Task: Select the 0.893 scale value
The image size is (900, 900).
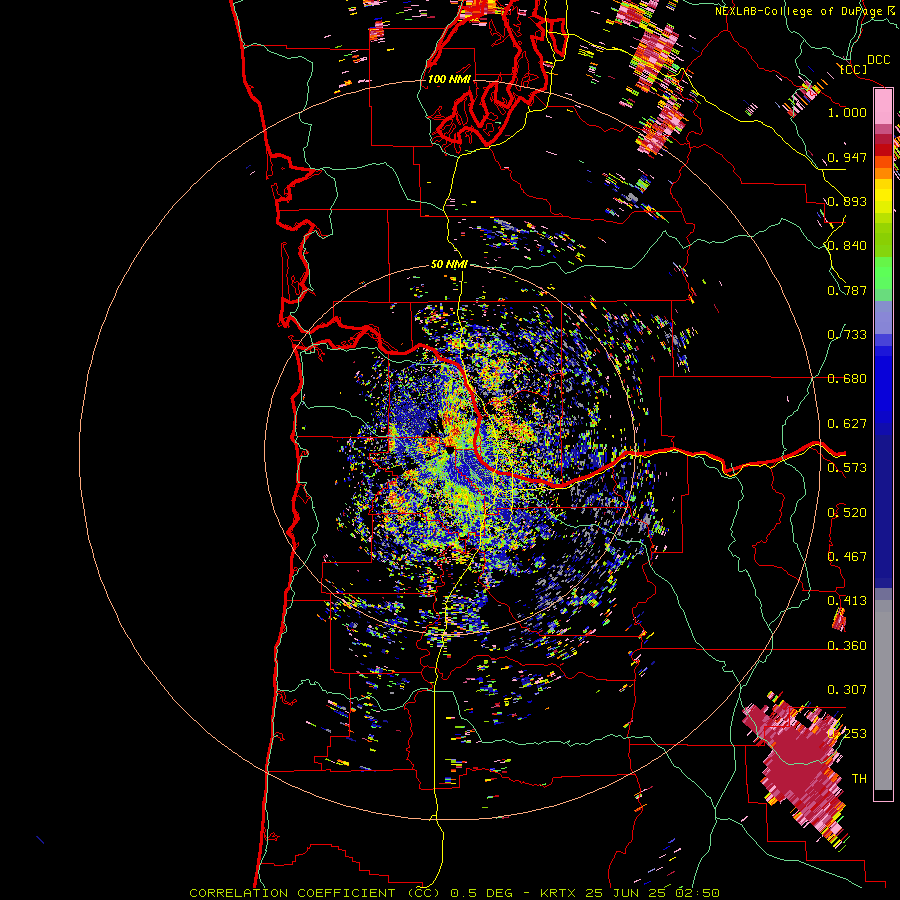Action: pos(847,201)
